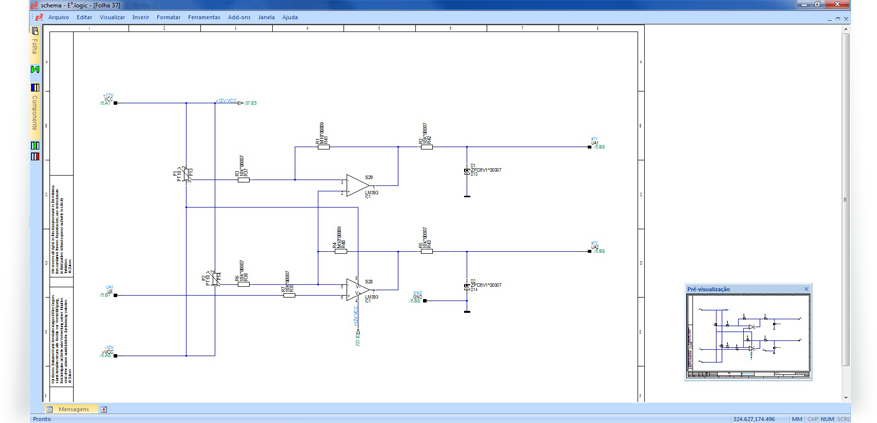Open the Visualizar menu

112,17
